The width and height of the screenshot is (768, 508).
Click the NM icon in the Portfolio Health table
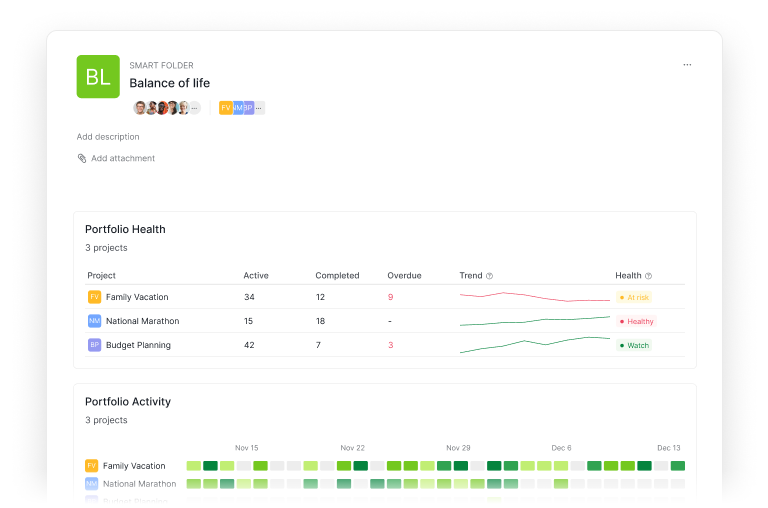(95, 321)
